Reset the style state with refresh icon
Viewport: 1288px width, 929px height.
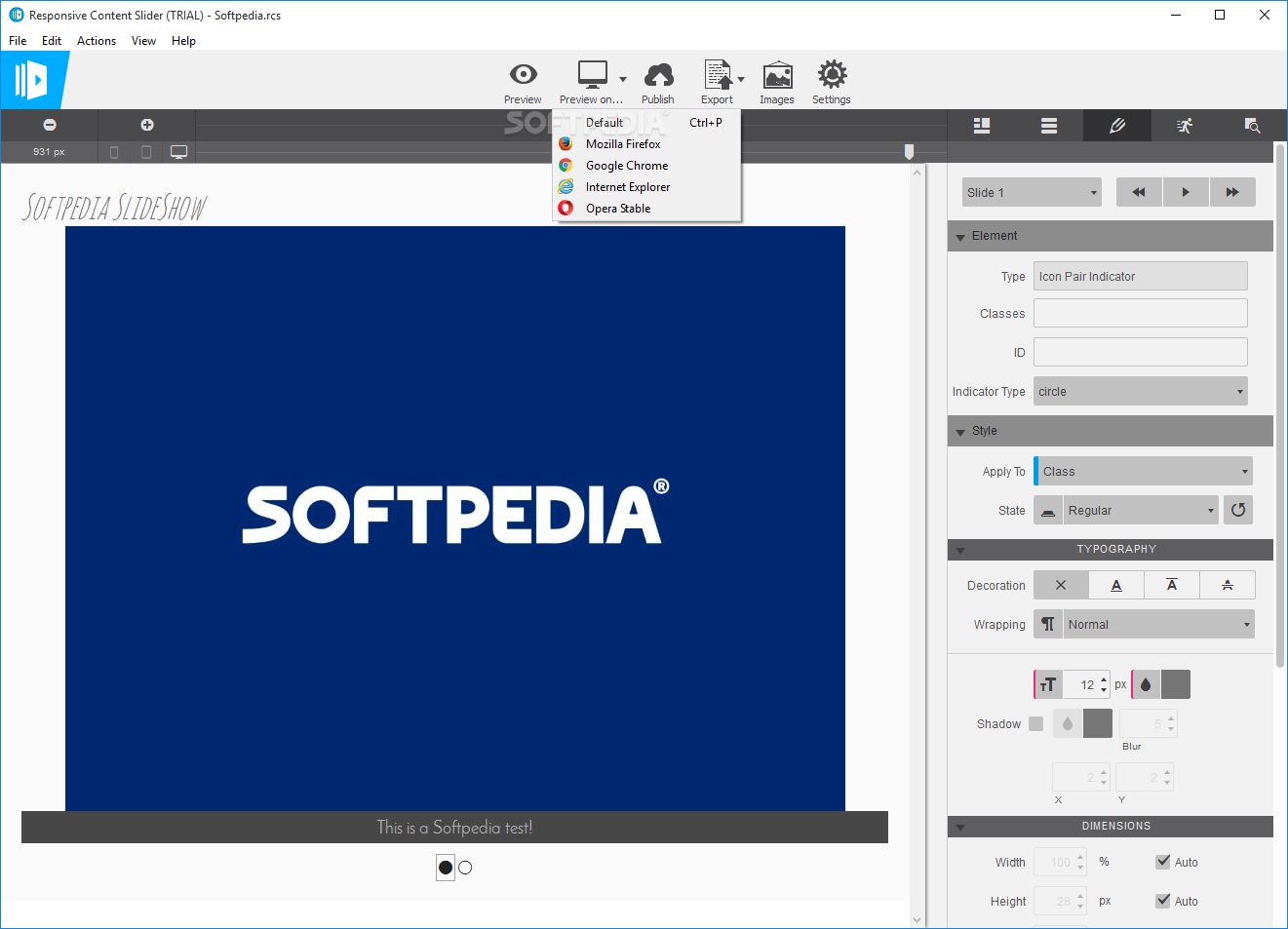[1238, 510]
